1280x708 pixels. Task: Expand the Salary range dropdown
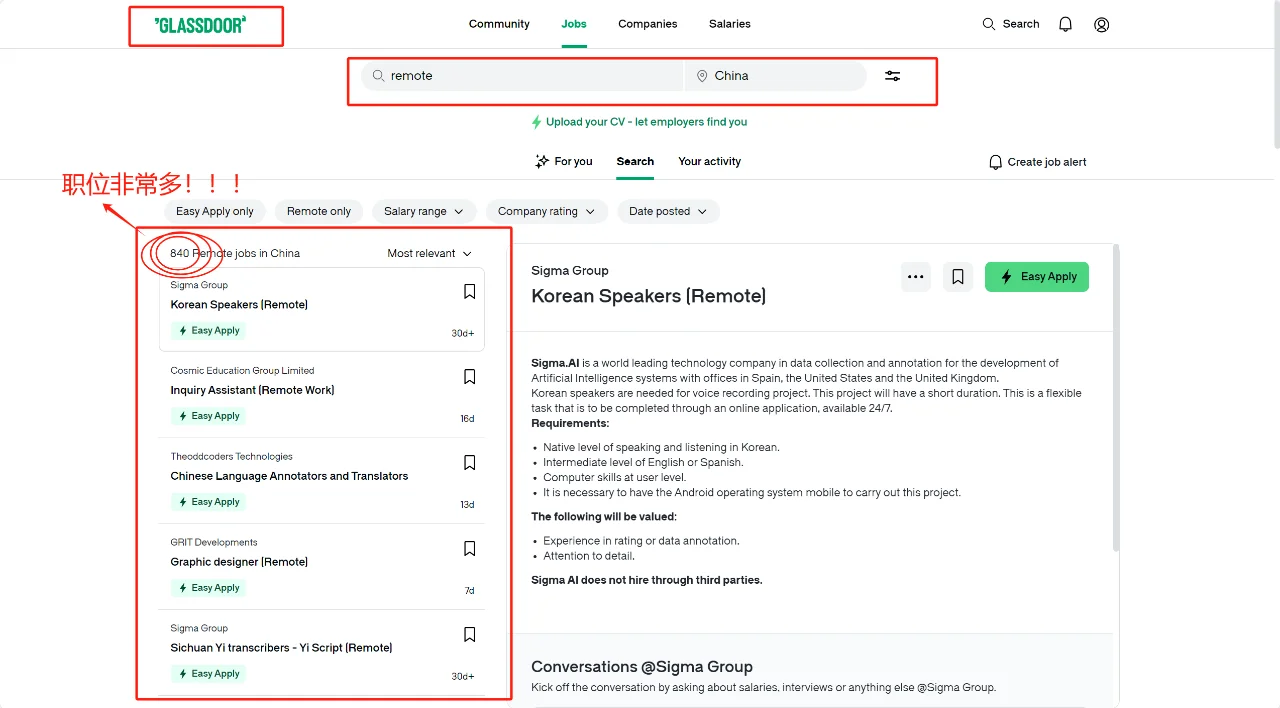[424, 211]
